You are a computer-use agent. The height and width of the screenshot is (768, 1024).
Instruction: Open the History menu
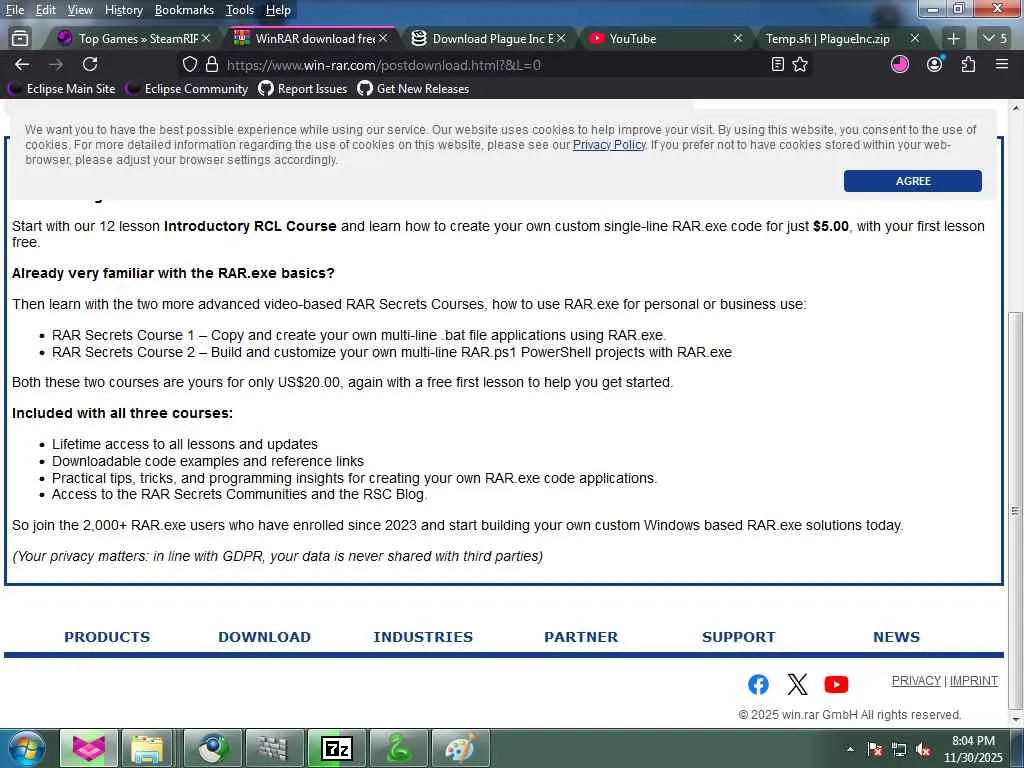123,10
